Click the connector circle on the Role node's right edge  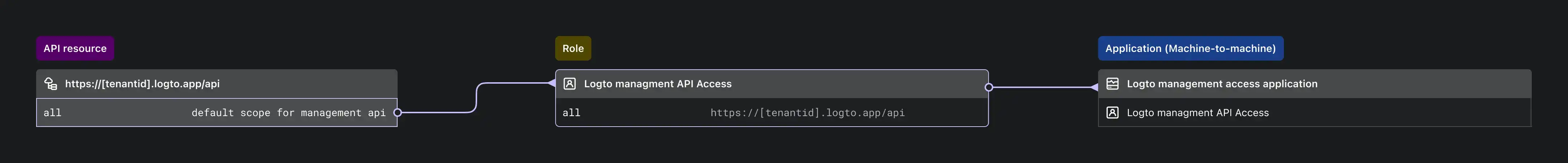pyautogui.click(x=989, y=88)
